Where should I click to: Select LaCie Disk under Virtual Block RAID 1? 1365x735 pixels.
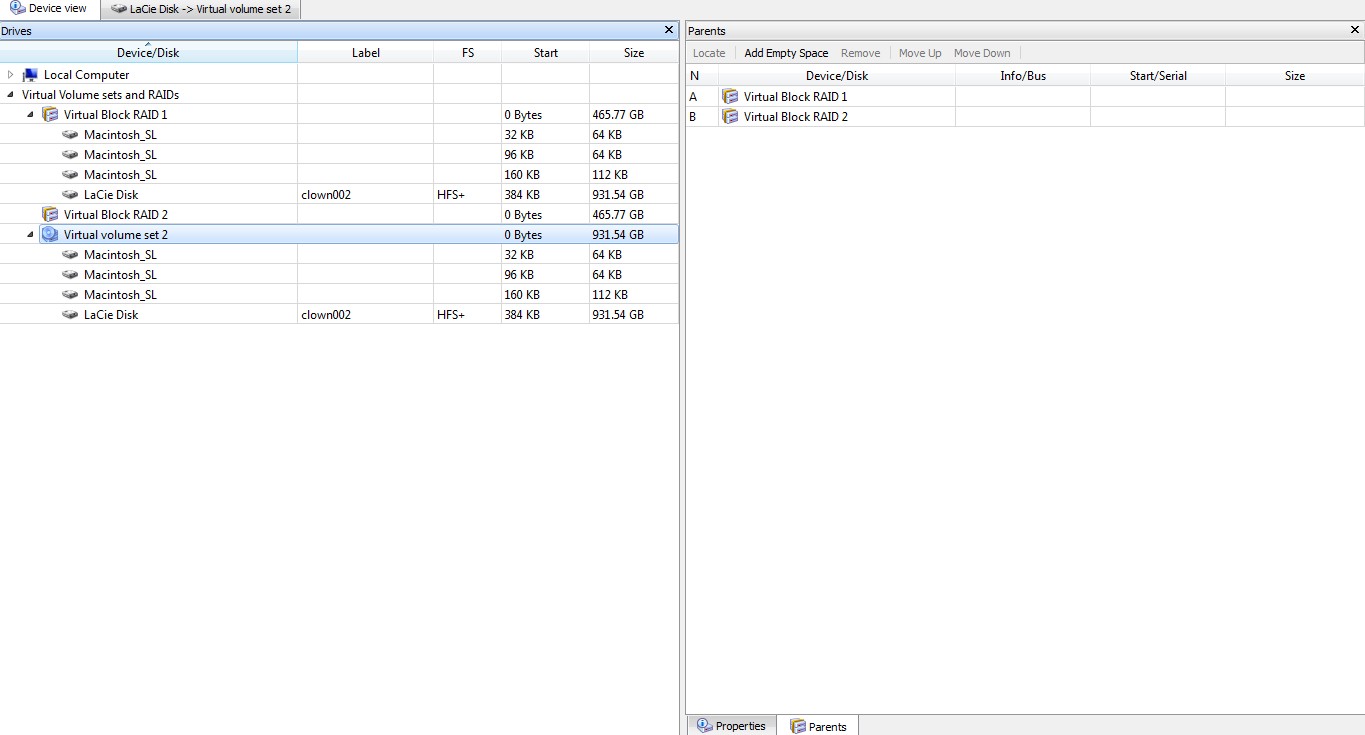click(x=111, y=195)
